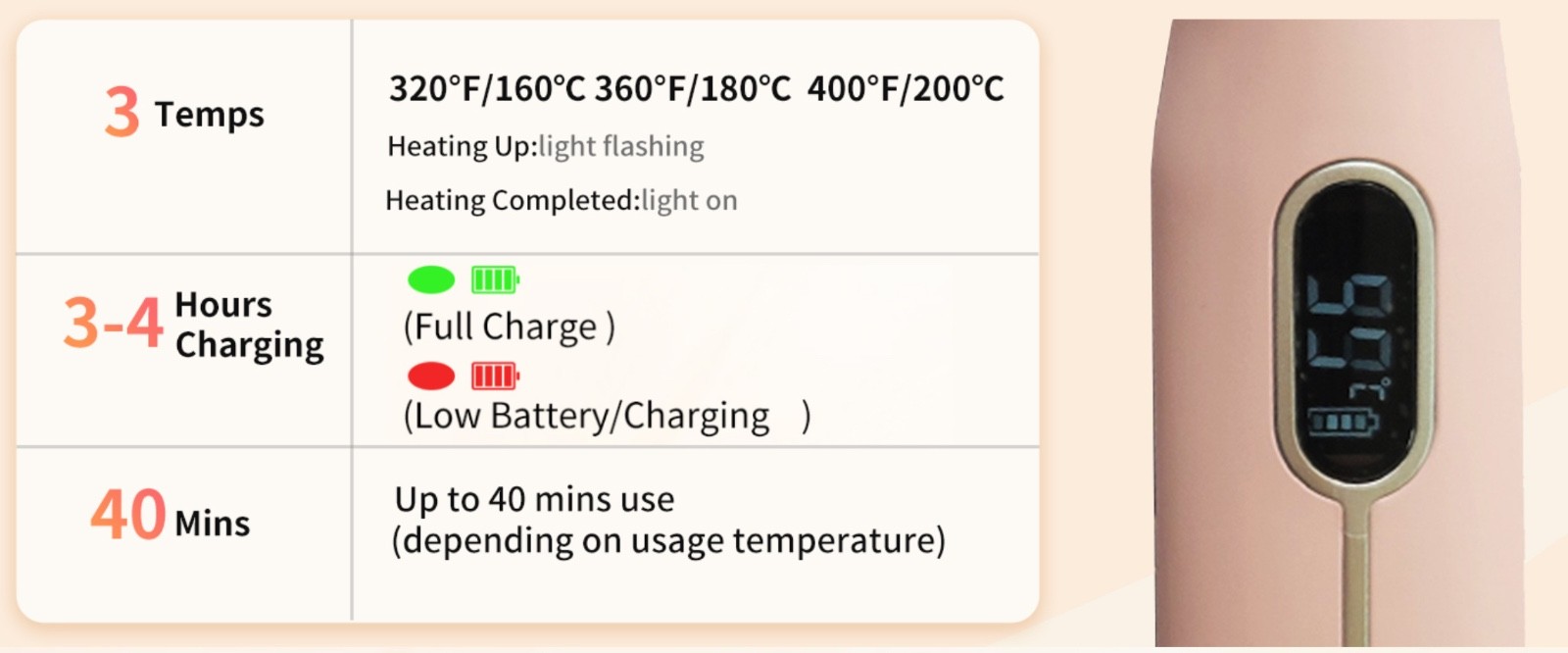Click the Full Charge label
This screenshot has height=653, width=1568.
[x=509, y=326]
